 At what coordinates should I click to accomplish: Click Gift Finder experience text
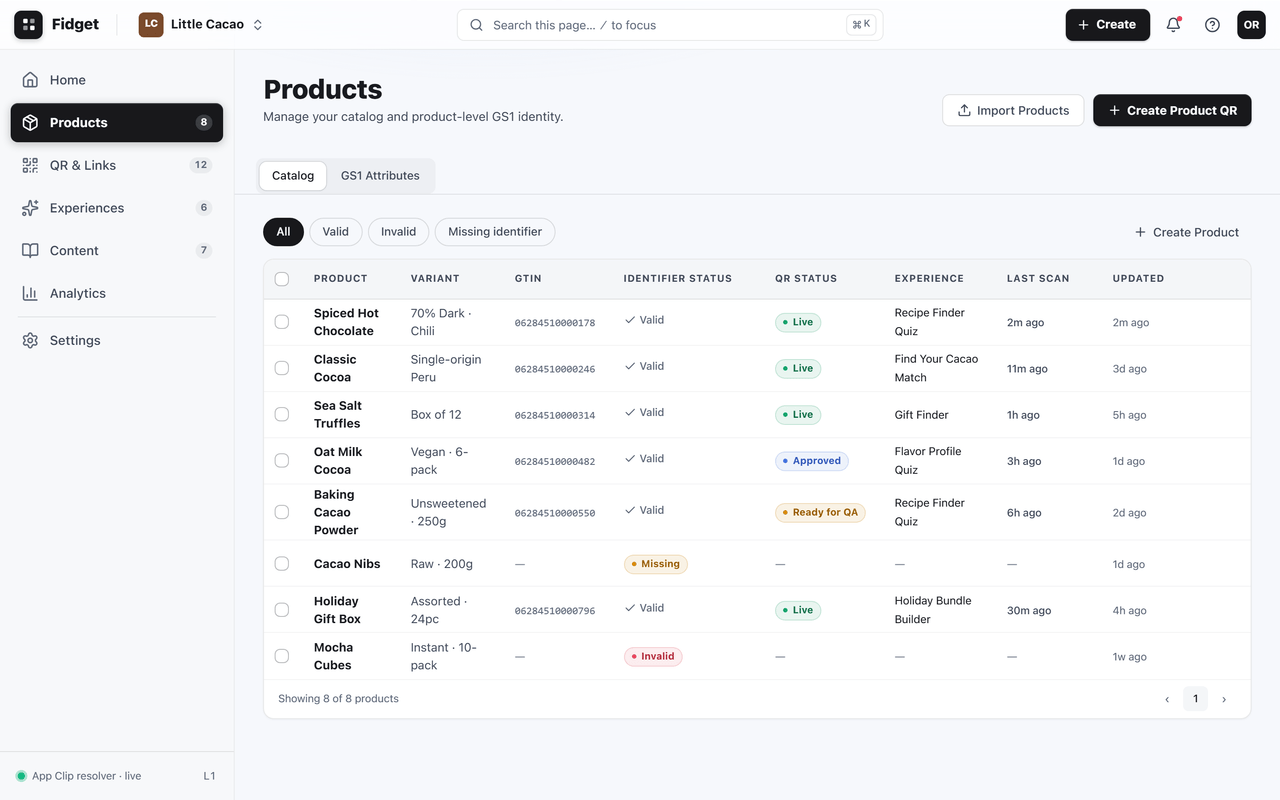(922, 414)
